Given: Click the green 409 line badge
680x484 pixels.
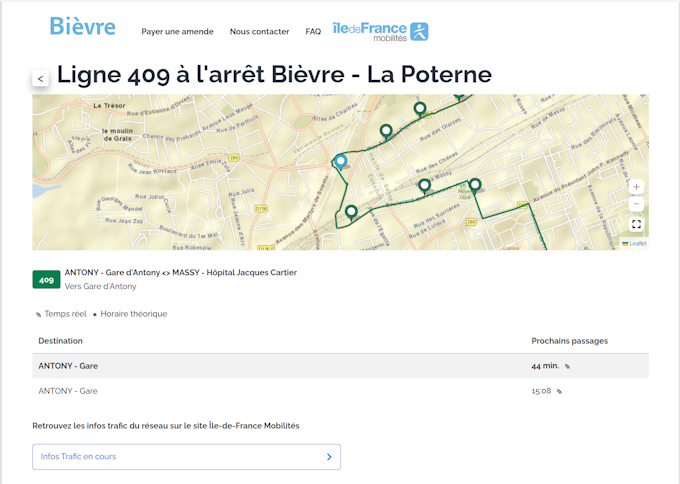Looking at the screenshot, I should (46, 280).
